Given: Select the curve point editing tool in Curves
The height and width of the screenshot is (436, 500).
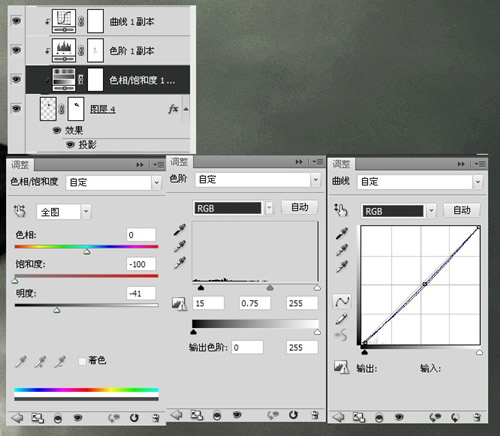Looking at the screenshot, I should coord(342,301).
